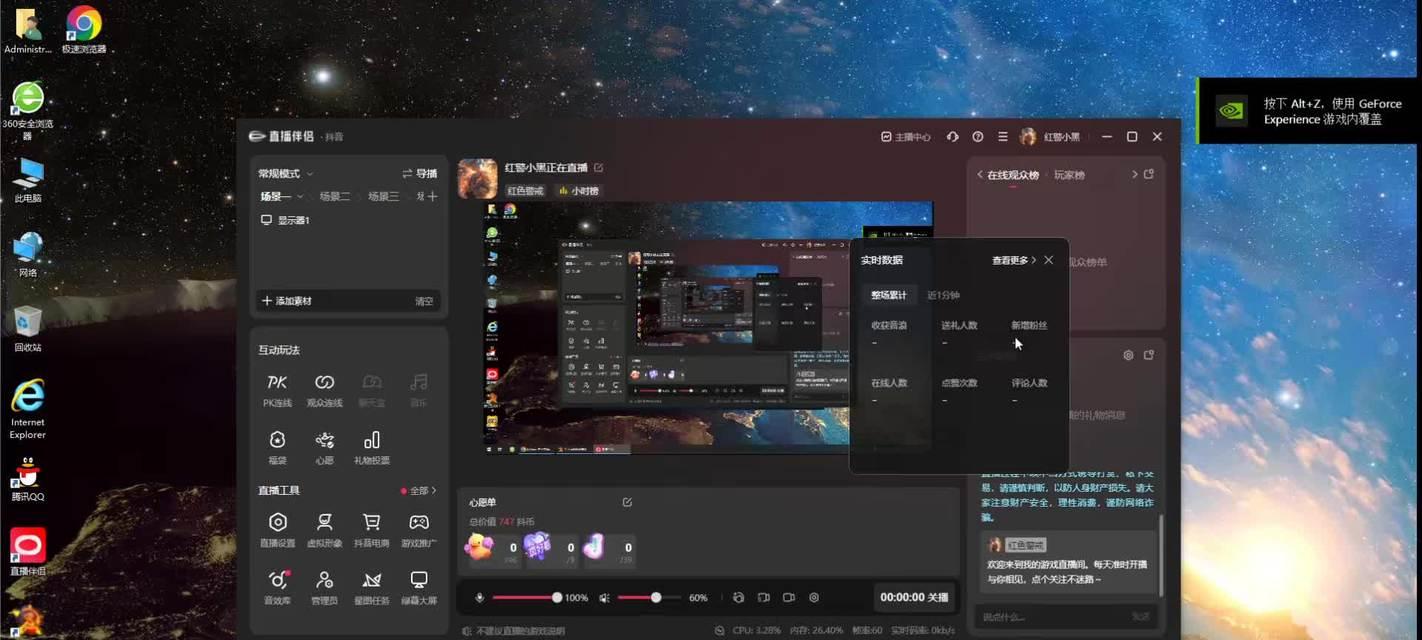Screen dimensions: 1422x640
Task: Click 清空 to clear sources
Action: (424, 301)
